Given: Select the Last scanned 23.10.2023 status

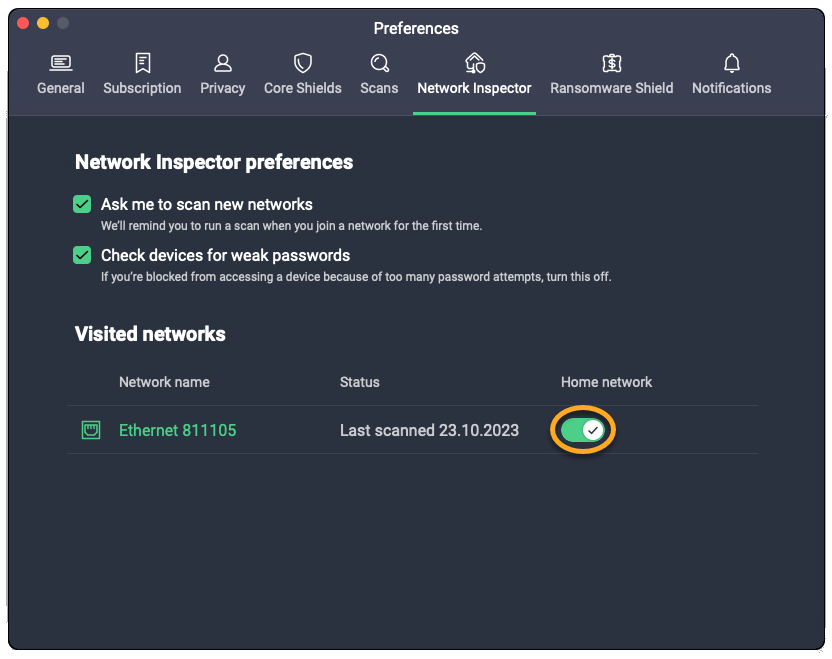Looking at the screenshot, I should click(x=429, y=430).
